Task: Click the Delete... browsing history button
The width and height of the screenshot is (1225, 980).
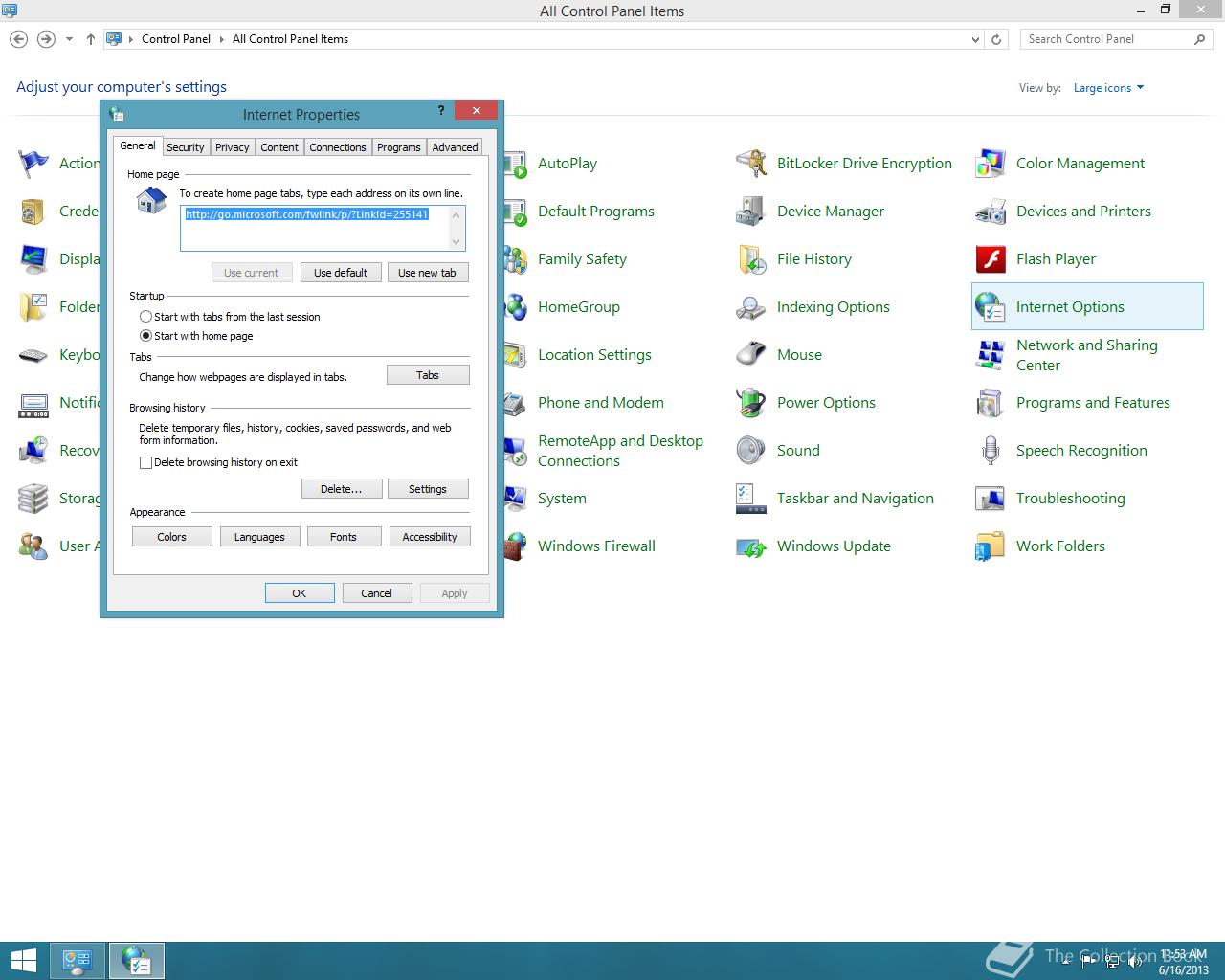Action: coord(341,489)
